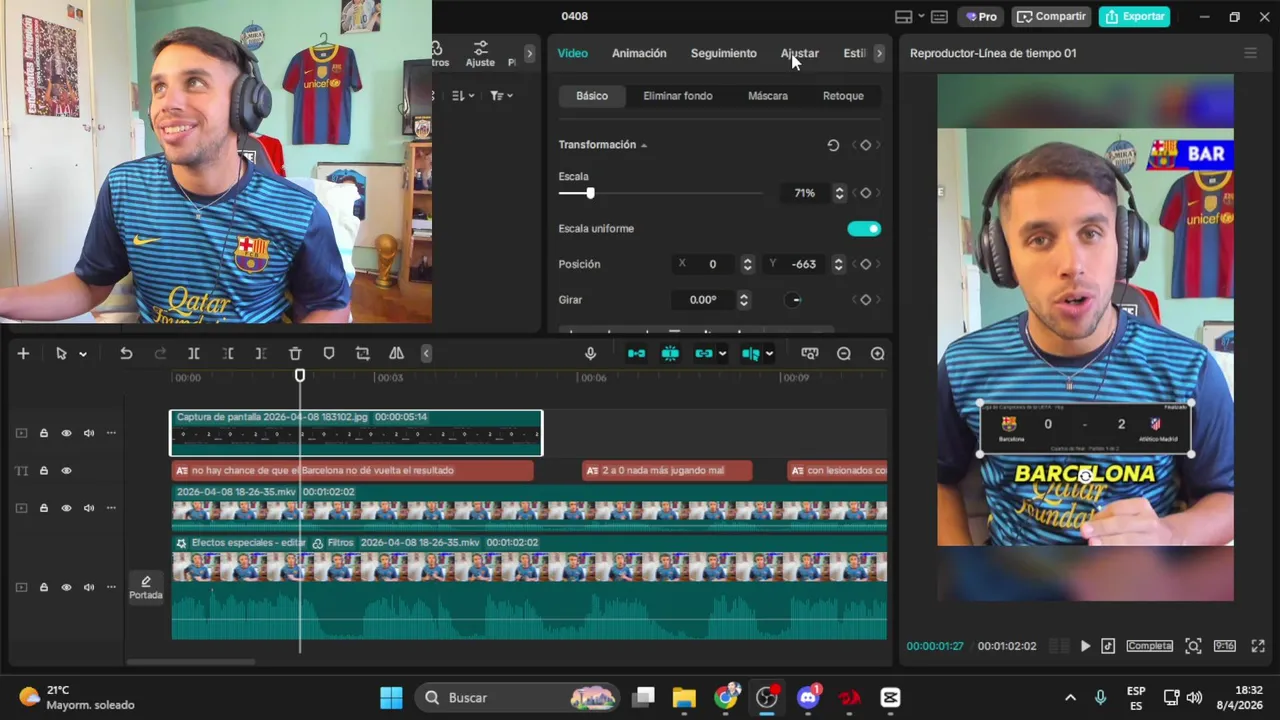Click the Compartir button

[x=1051, y=16]
